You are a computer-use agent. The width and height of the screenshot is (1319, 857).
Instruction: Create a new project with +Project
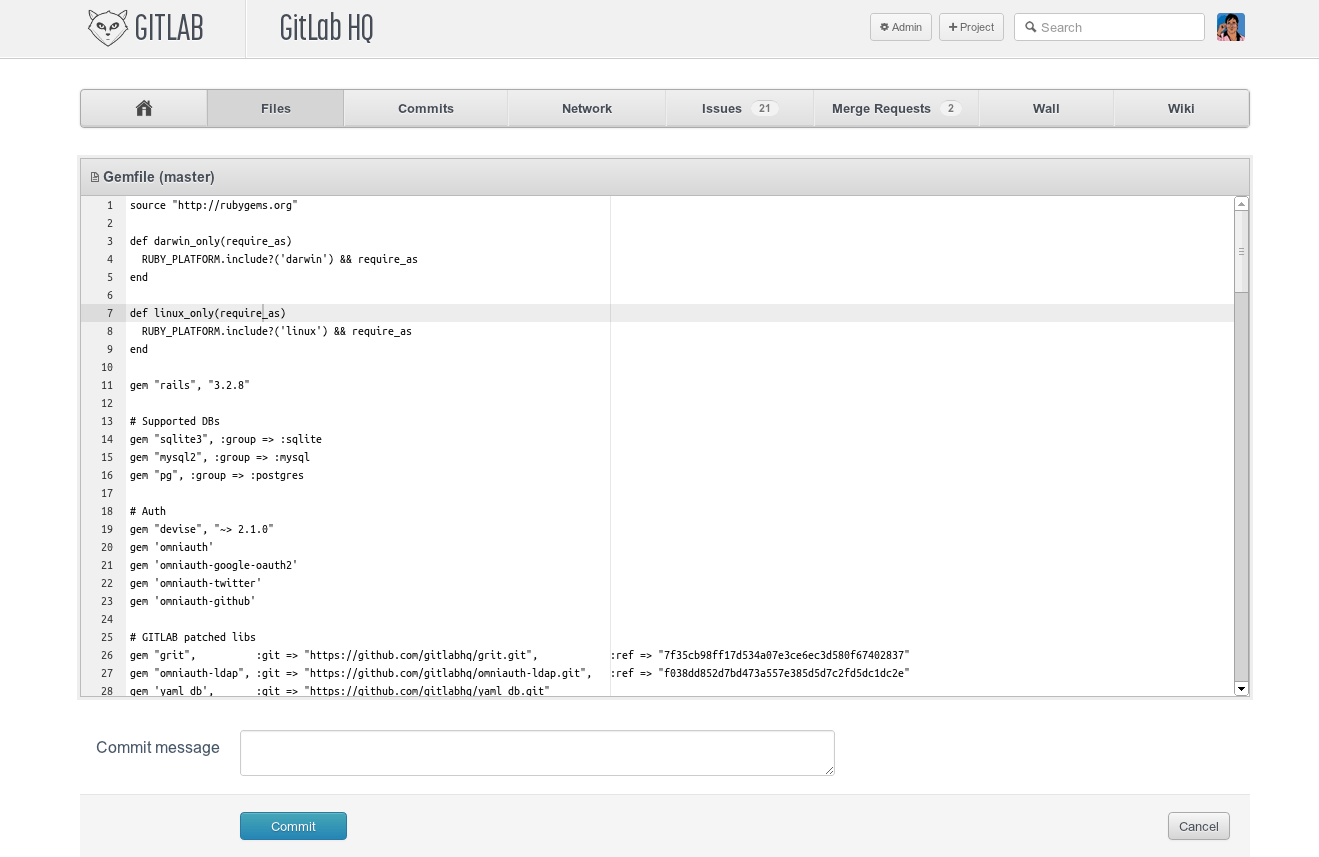click(970, 27)
